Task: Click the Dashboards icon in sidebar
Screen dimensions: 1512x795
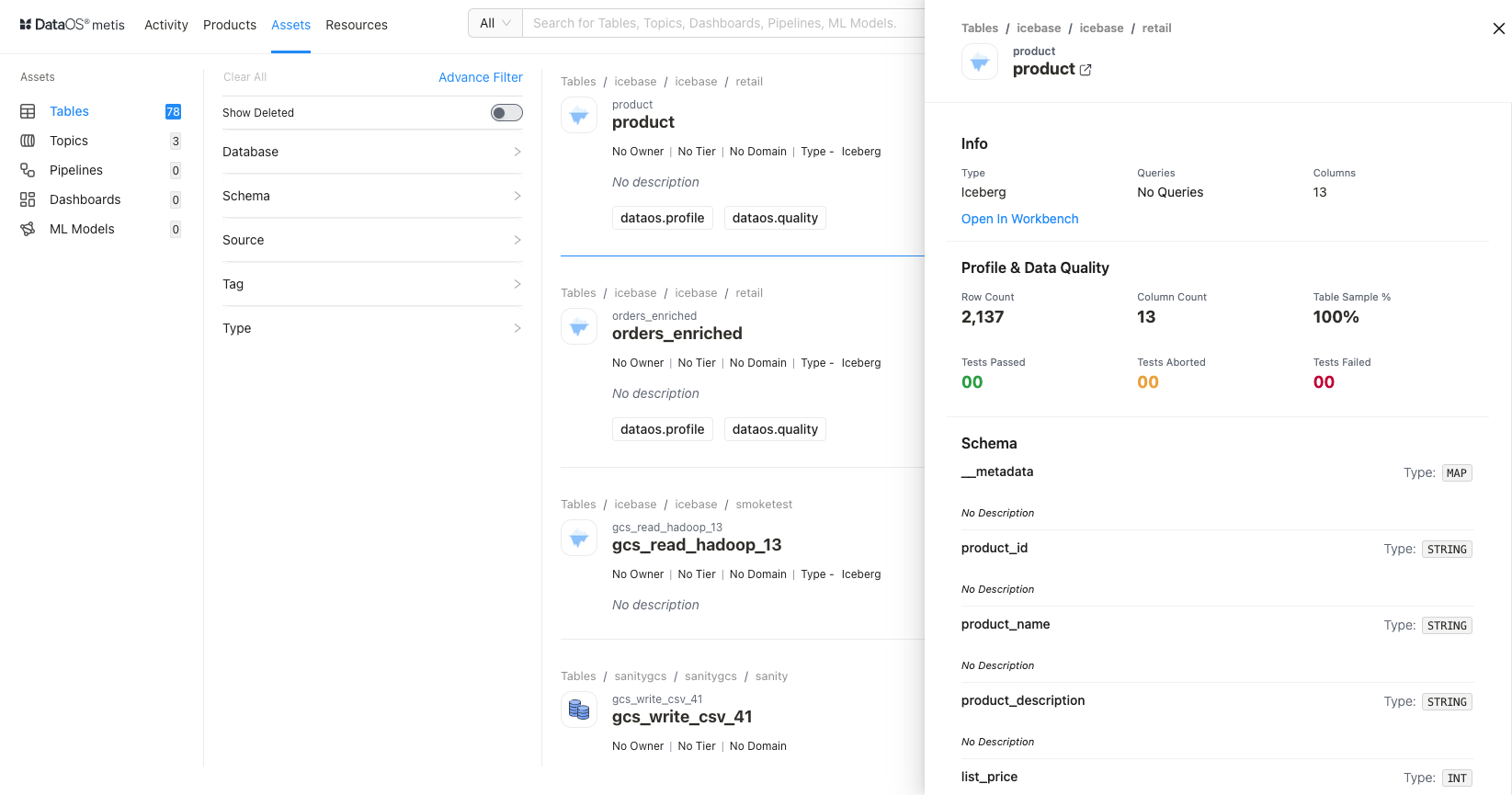Action: (x=28, y=199)
